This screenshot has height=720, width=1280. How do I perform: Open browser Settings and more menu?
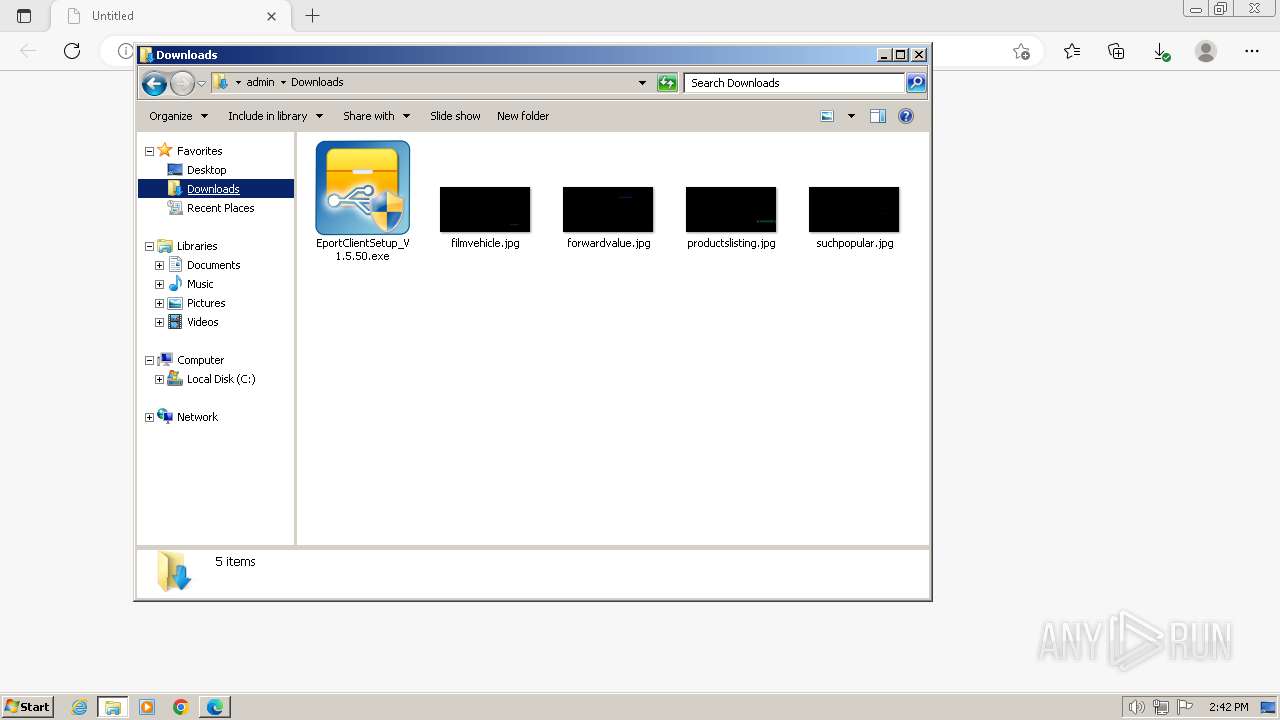(x=1252, y=51)
